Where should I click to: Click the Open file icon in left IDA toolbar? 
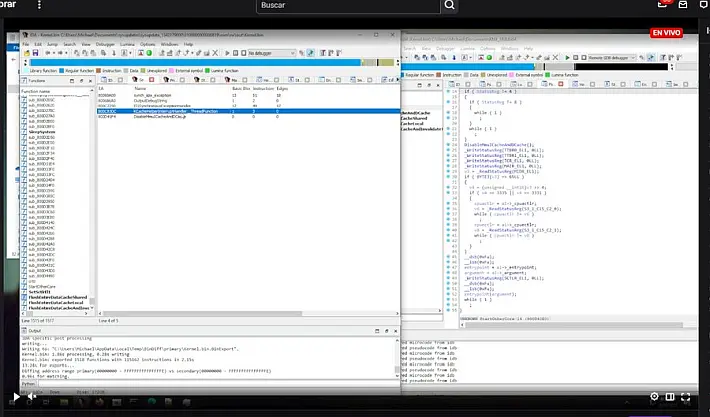click(27, 53)
